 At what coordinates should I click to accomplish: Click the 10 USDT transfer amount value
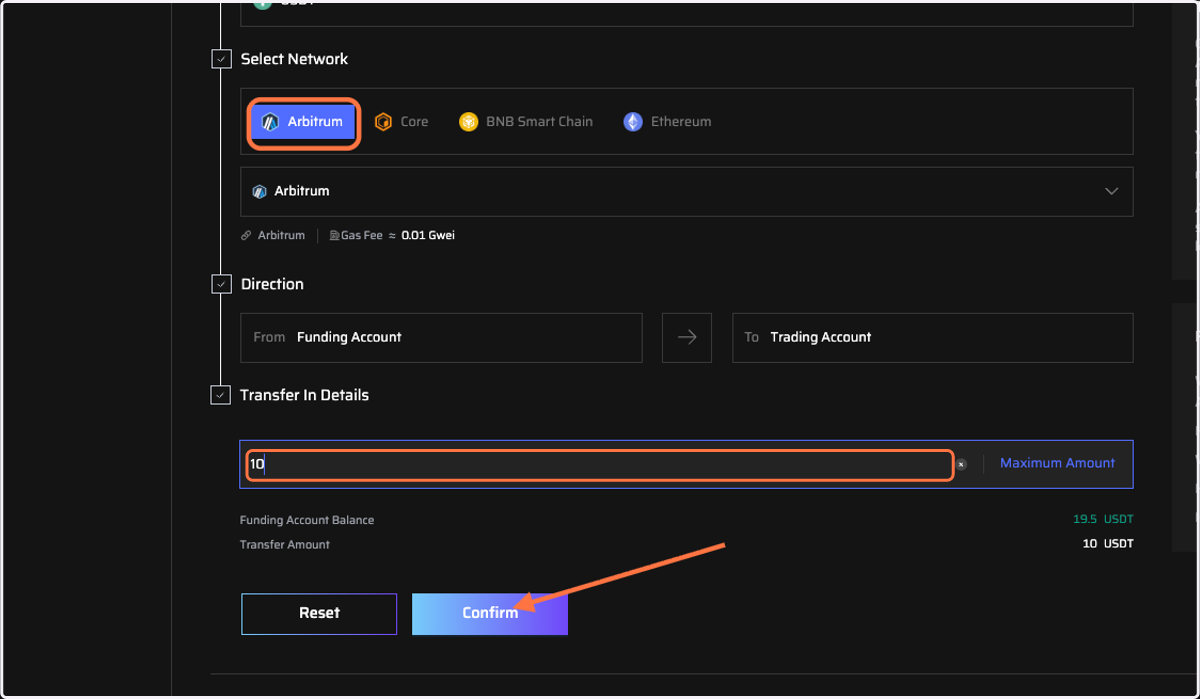pyautogui.click(x=1108, y=544)
